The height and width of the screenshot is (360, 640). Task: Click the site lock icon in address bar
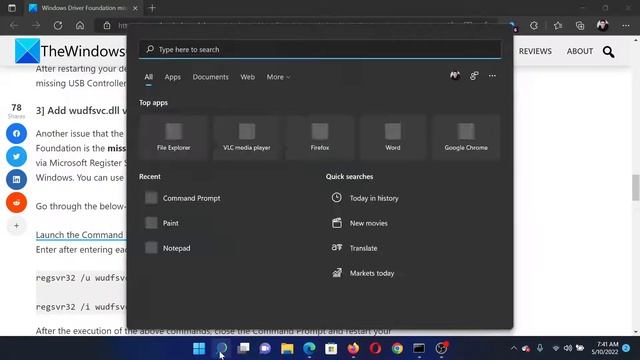[107, 25]
